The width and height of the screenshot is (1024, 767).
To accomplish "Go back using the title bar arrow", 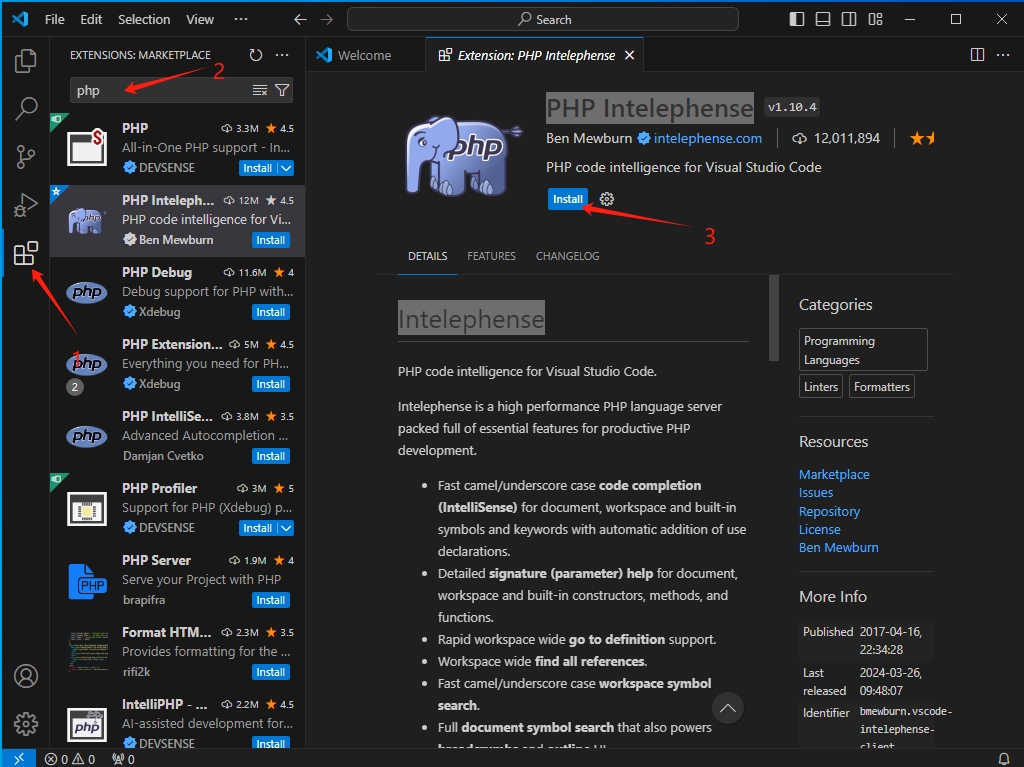I will tap(300, 20).
